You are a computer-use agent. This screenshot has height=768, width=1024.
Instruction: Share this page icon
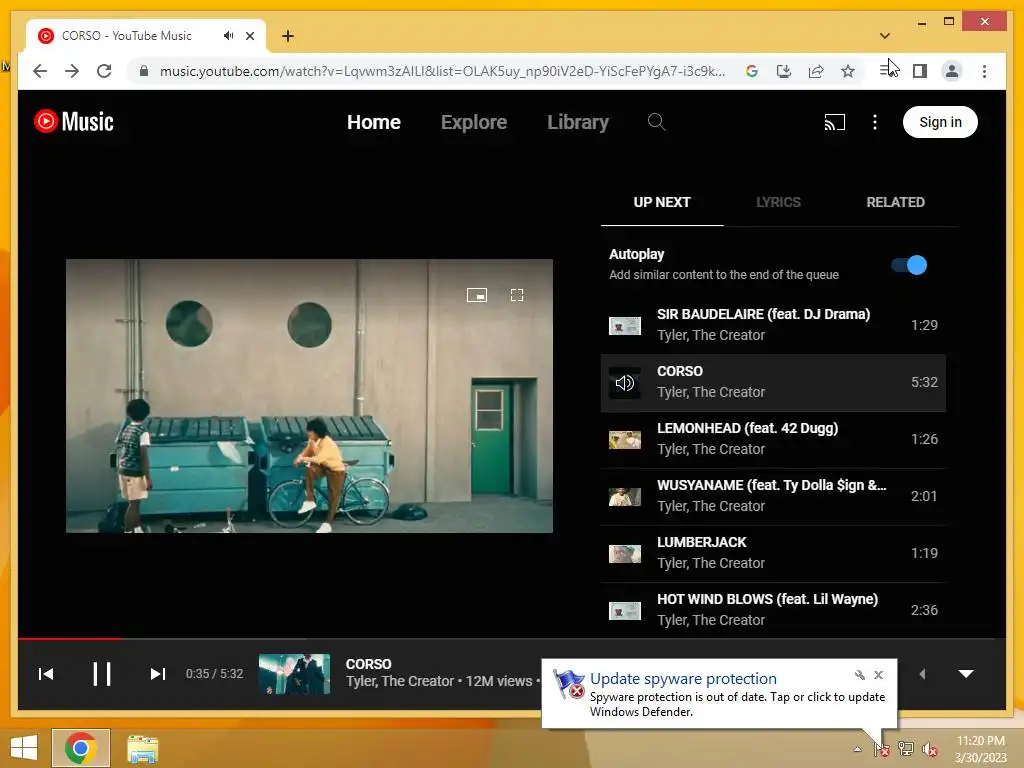(816, 71)
